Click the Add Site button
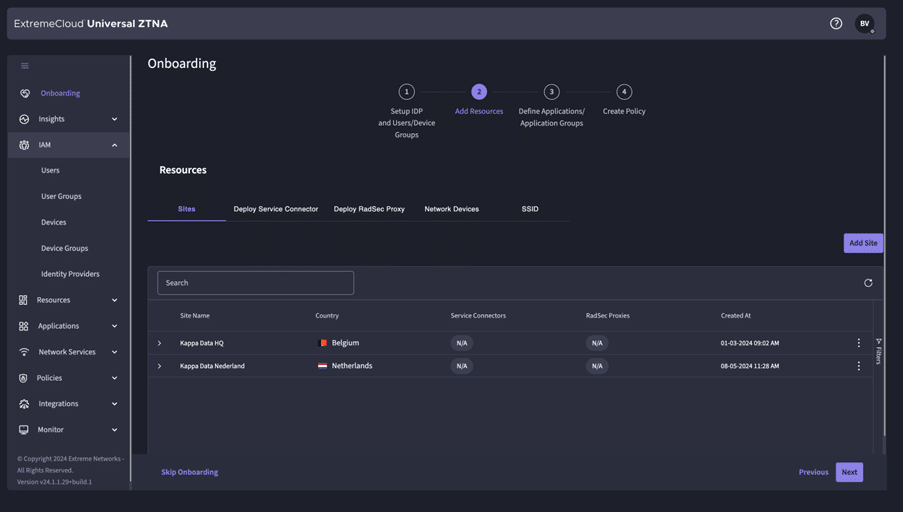Screen dimensions: 903x512 (x=862, y=243)
